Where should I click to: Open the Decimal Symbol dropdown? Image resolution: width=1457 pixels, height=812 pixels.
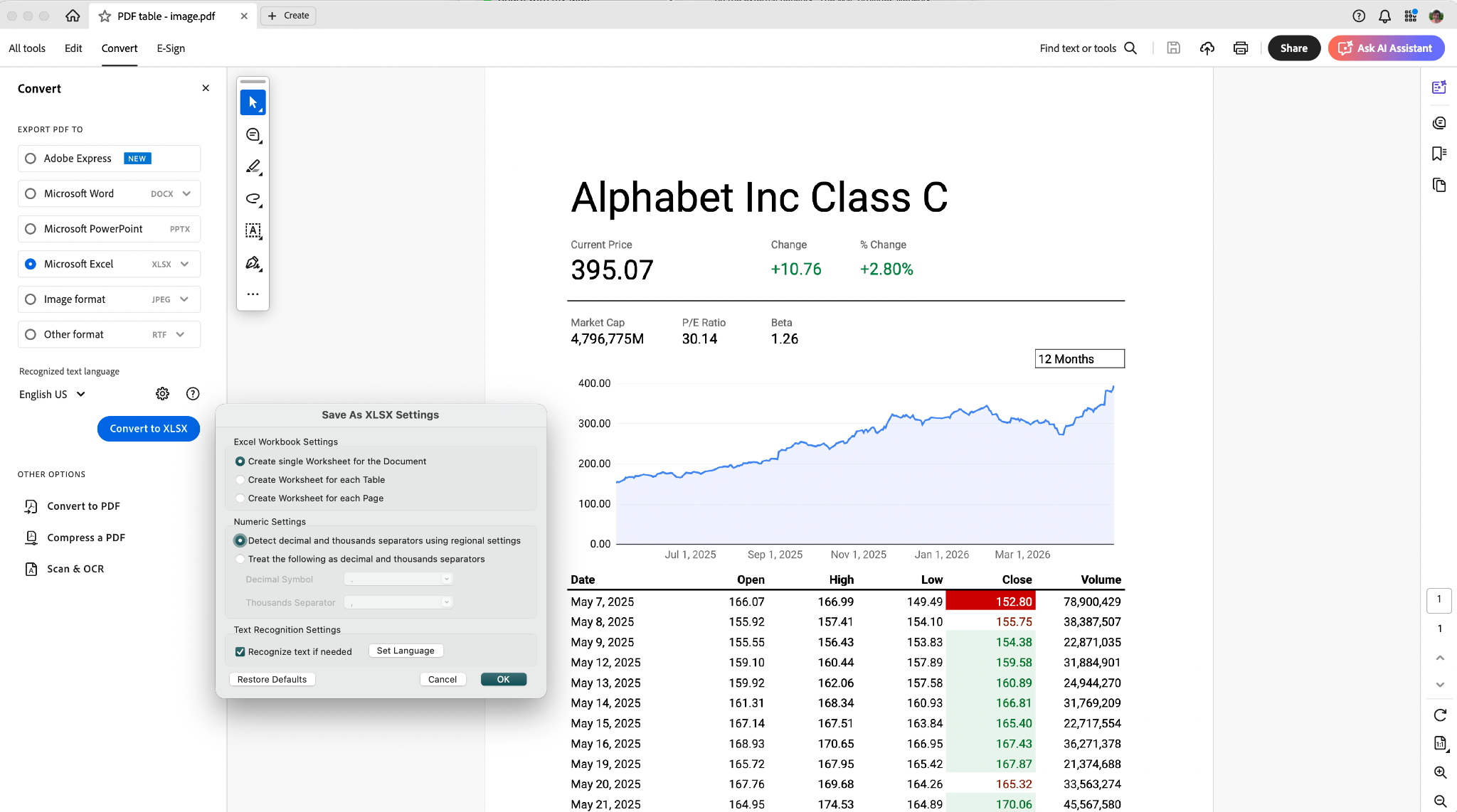point(398,579)
